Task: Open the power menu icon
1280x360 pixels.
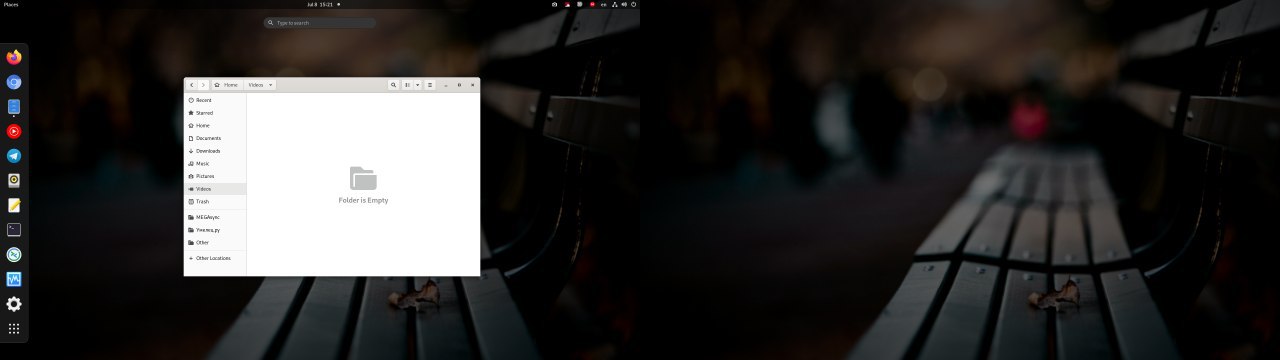Action: (634, 4)
